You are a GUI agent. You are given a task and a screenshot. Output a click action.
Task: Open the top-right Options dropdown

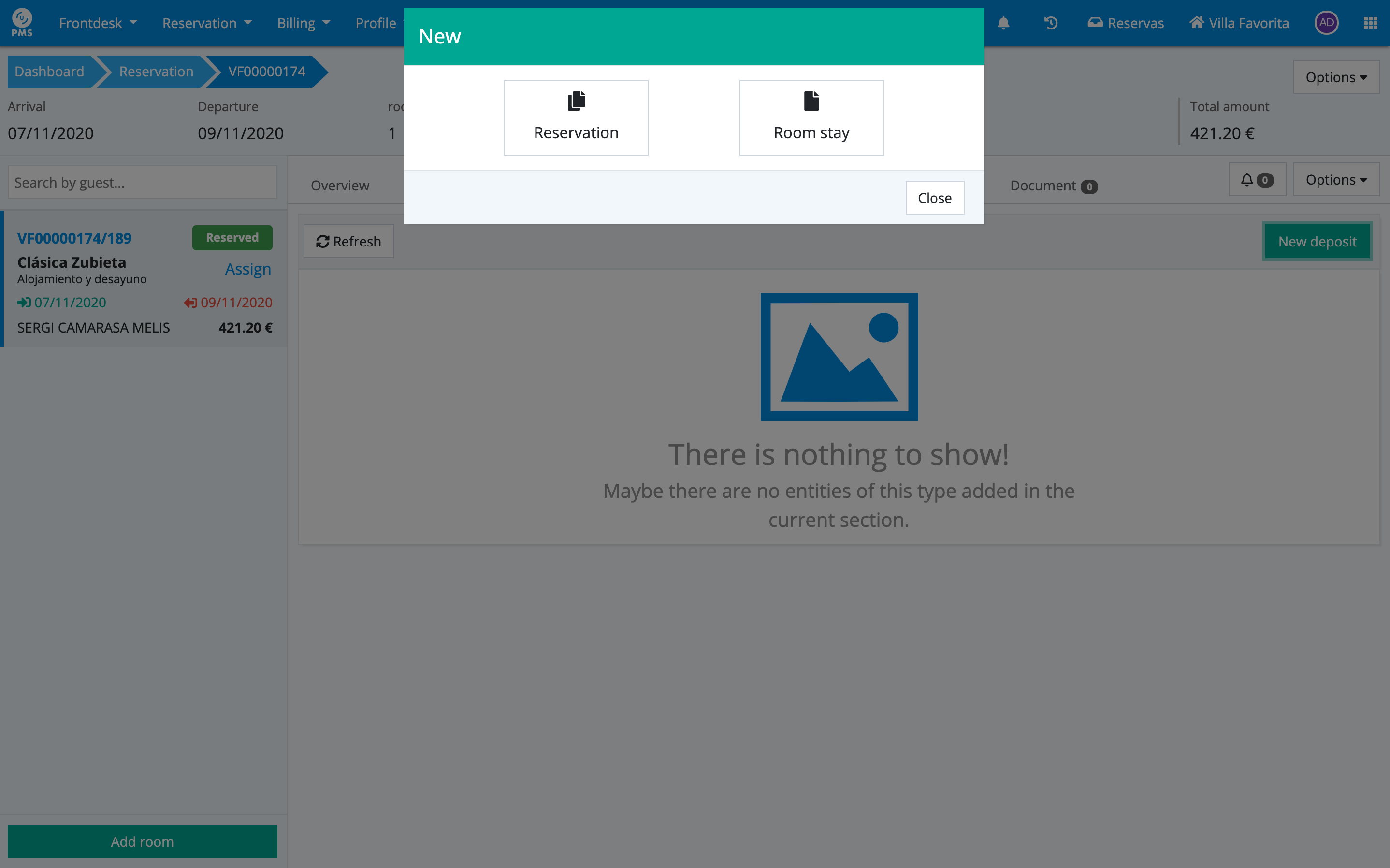(1336, 77)
